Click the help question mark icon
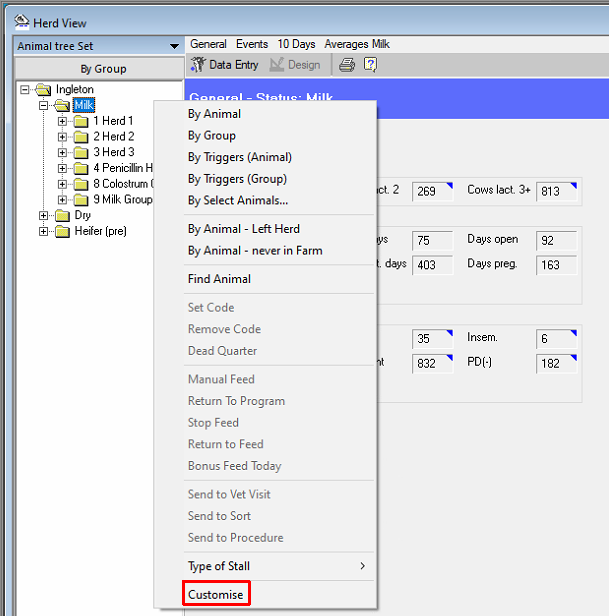This screenshot has width=609, height=616. tap(370, 65)
